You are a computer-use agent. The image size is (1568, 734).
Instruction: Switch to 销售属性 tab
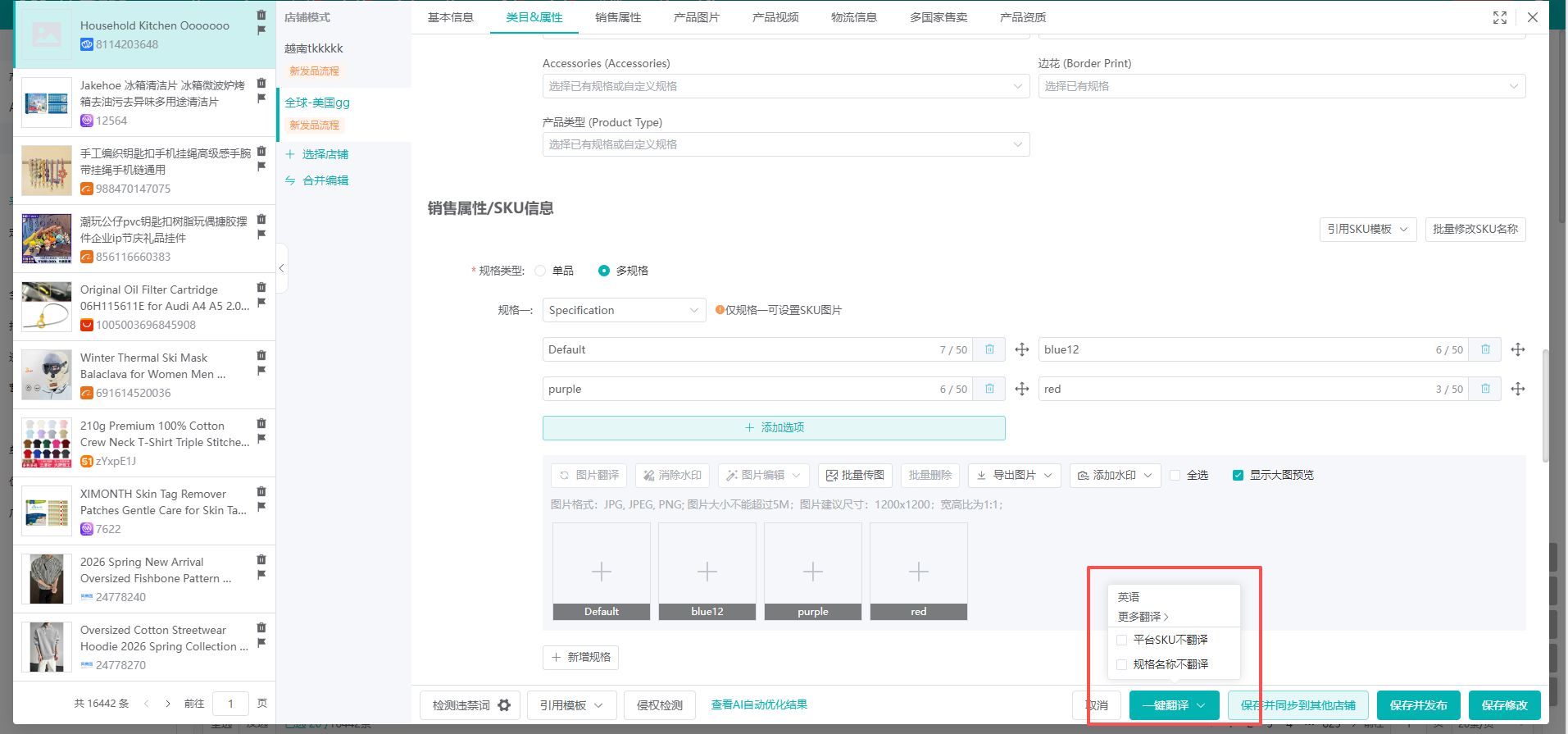click(618, 17)
